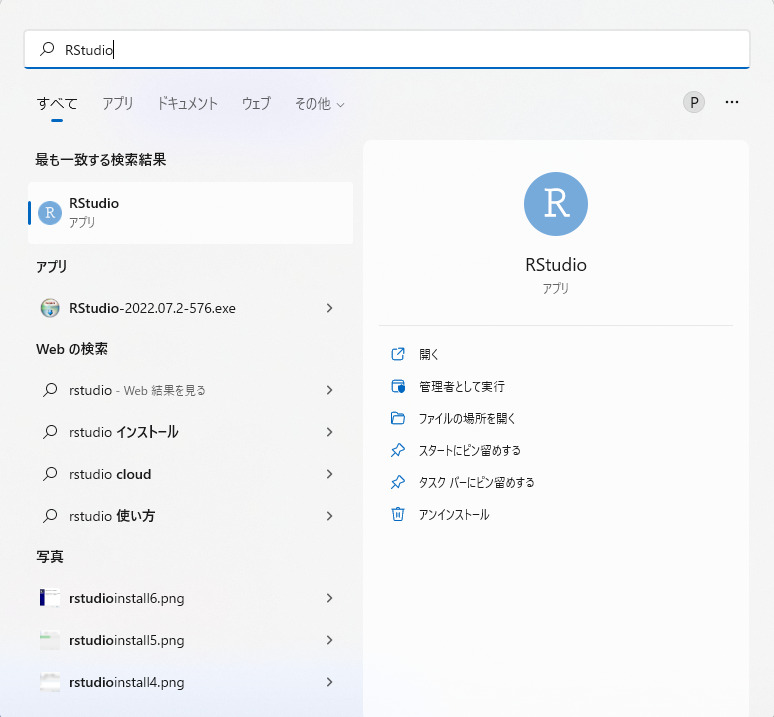
Task: Choose スタートにピン留めする
Action: [469, 451]
